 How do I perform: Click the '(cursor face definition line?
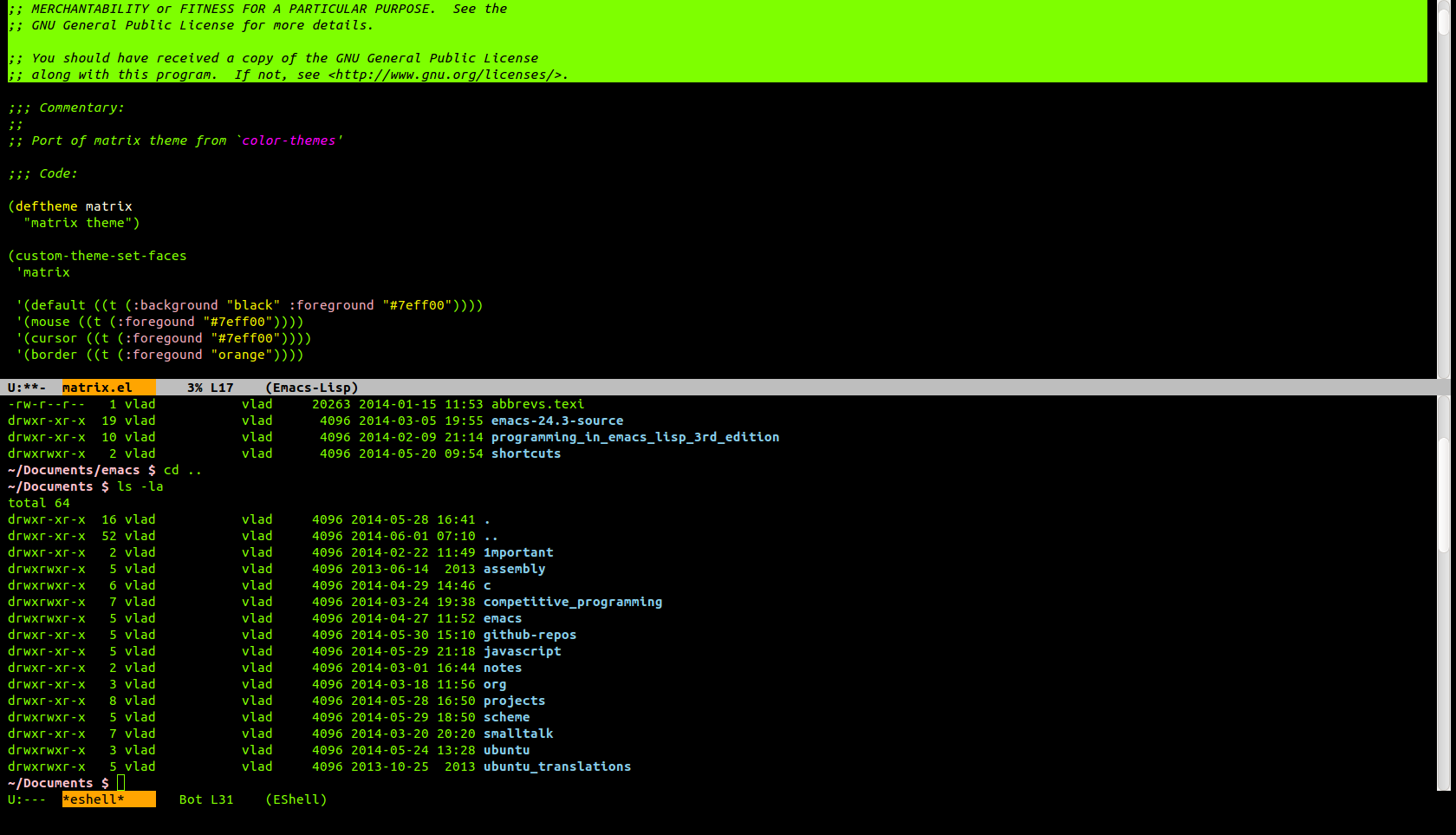(164, 338)
